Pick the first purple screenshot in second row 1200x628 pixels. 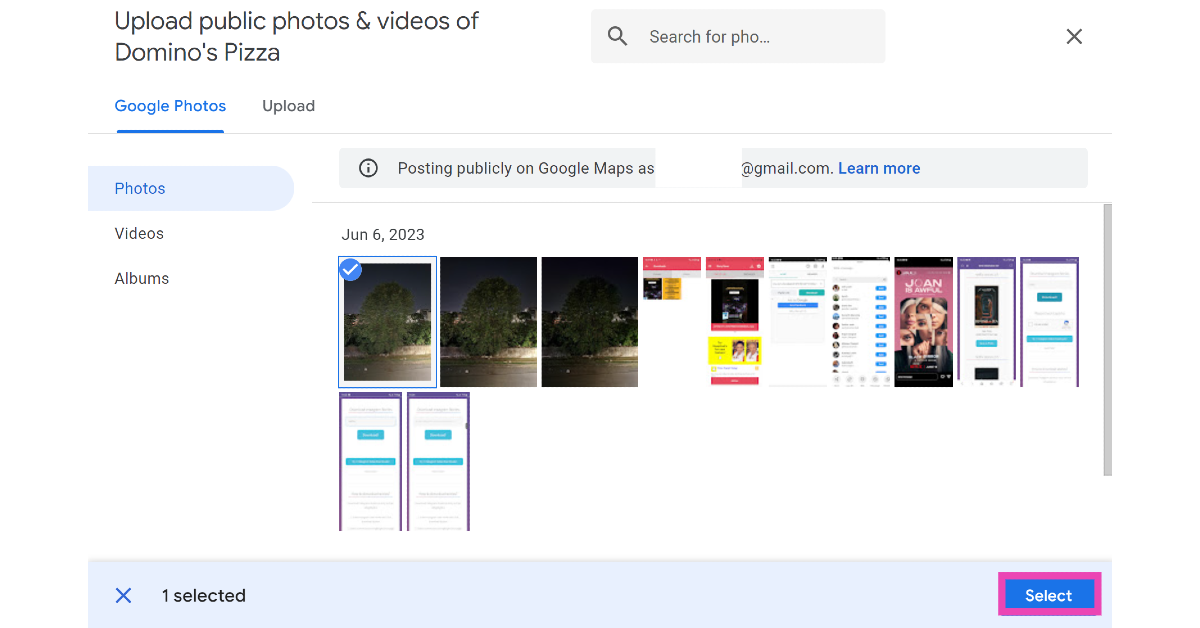[x=370, y=461]
